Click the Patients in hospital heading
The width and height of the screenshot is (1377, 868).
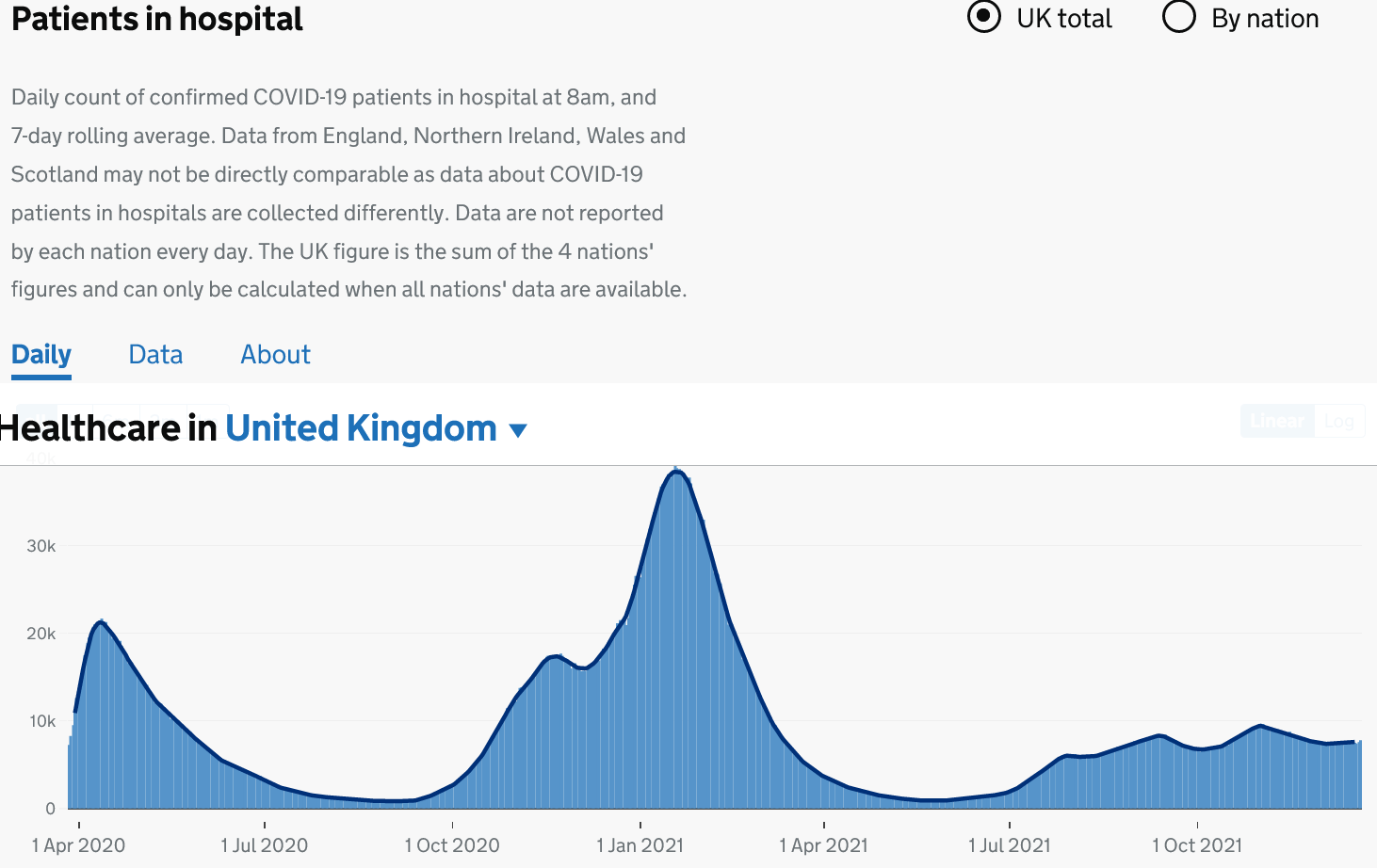click(x=157, y=19)
